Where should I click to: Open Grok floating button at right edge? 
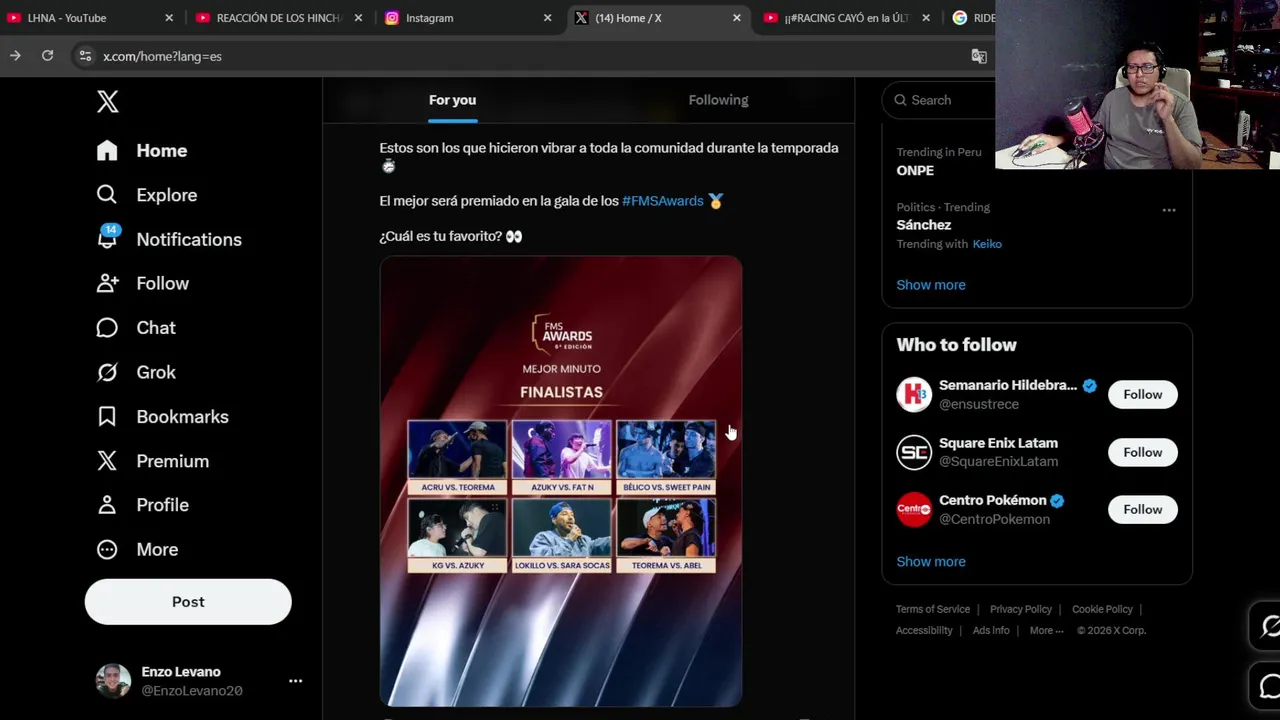[x=1268, y=627]
